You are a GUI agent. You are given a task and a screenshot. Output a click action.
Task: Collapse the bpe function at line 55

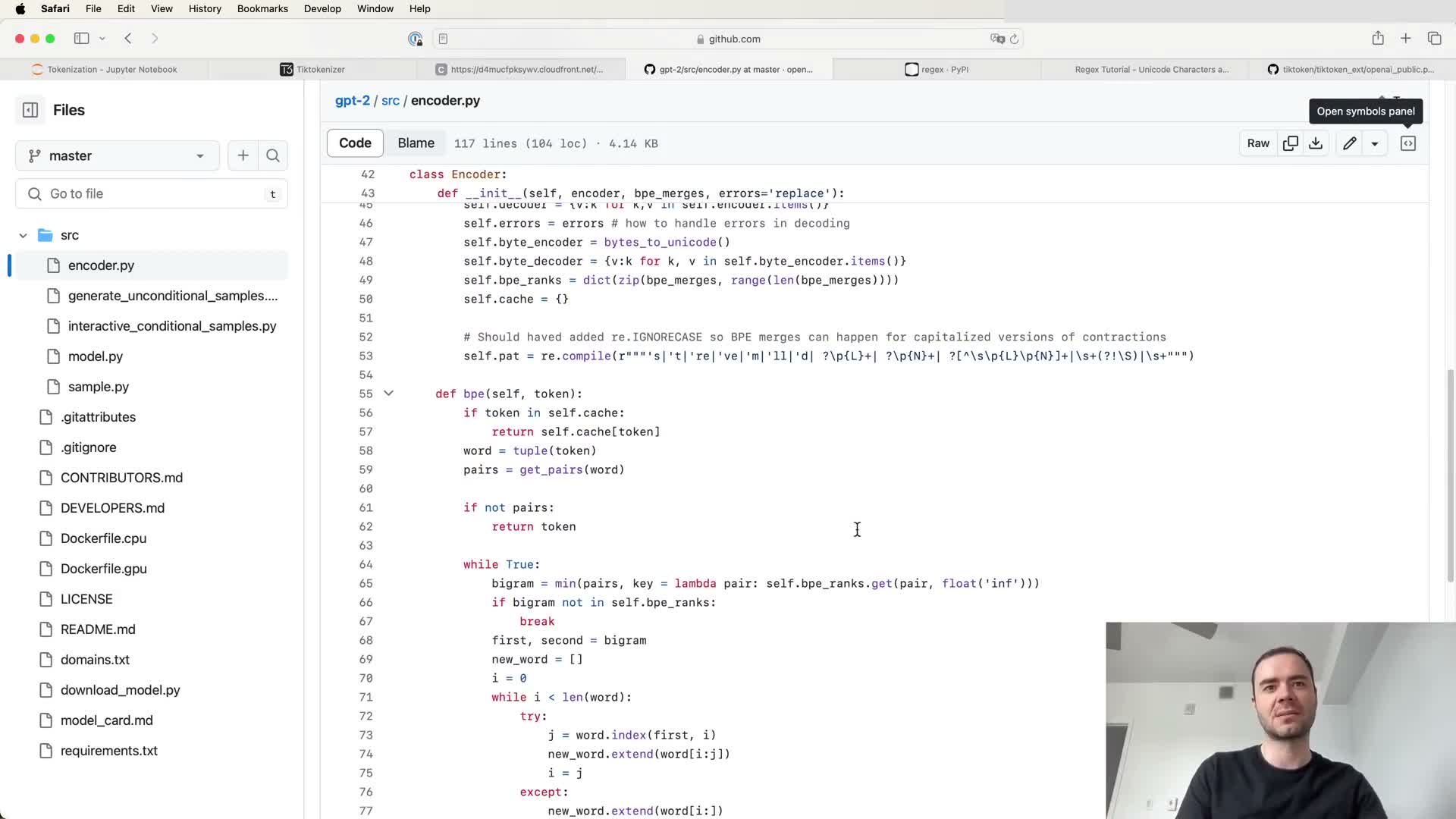388,394
